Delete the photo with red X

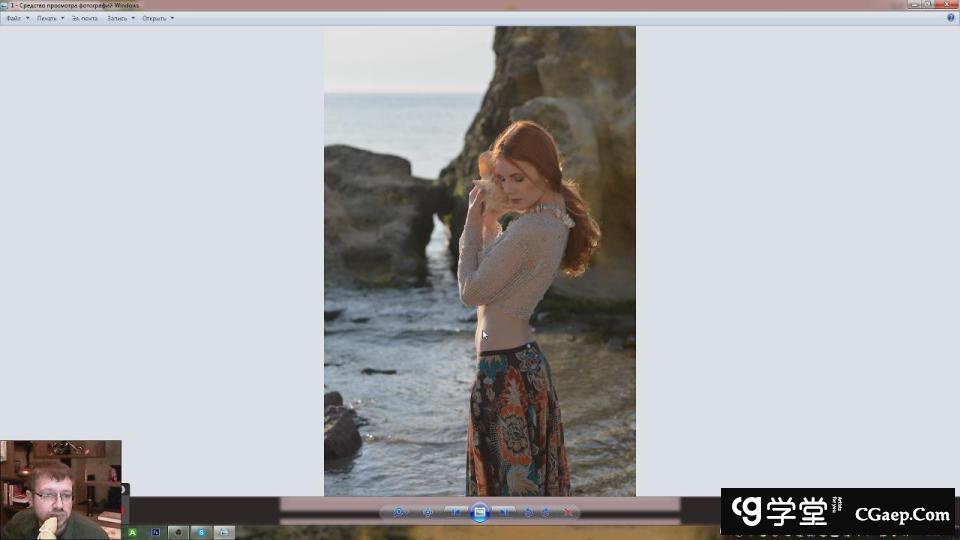[568, 512]
